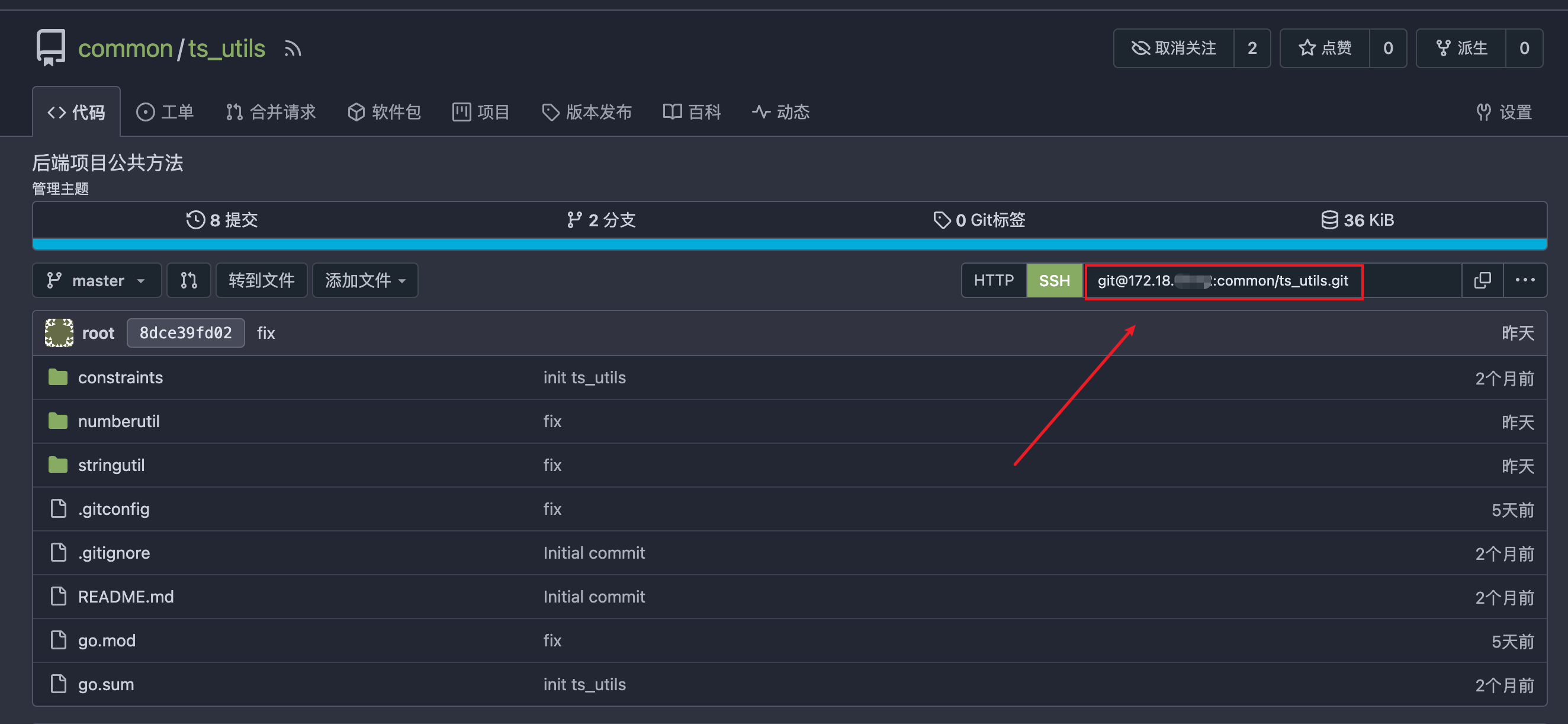Open 设置 settings tab
Screen dimensions: 1568x724
(1504, 112)
